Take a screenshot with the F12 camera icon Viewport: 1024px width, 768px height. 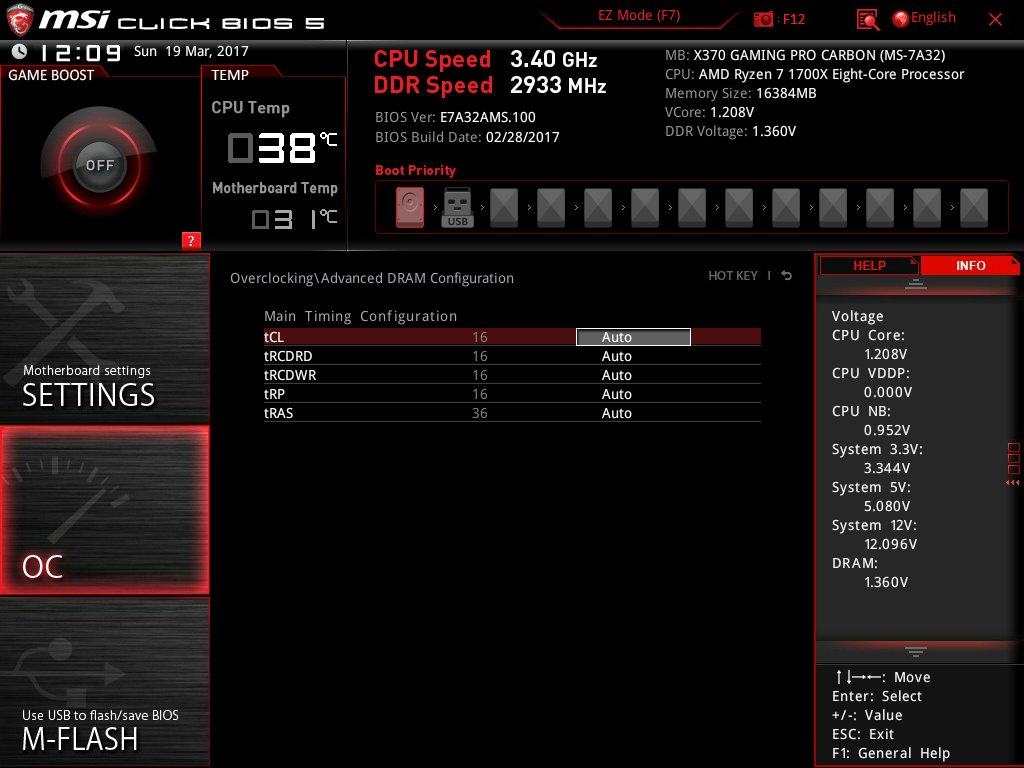763,19
